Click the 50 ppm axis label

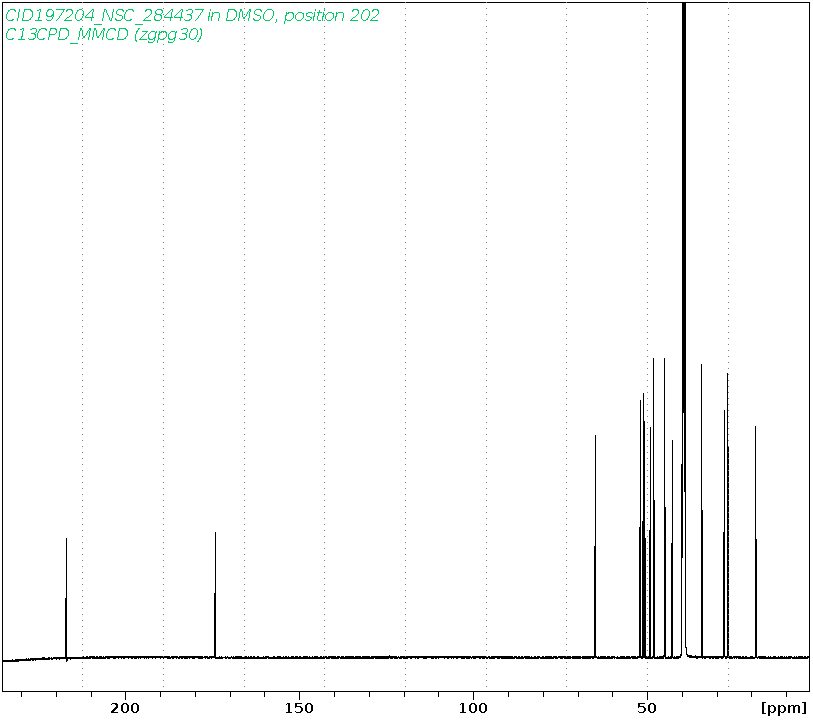click(x=647, y=708)
